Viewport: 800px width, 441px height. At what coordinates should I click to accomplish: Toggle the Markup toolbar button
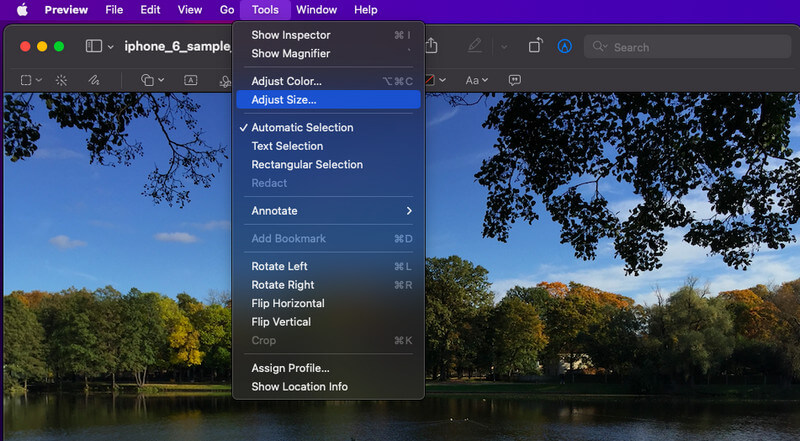click(564, 46)
